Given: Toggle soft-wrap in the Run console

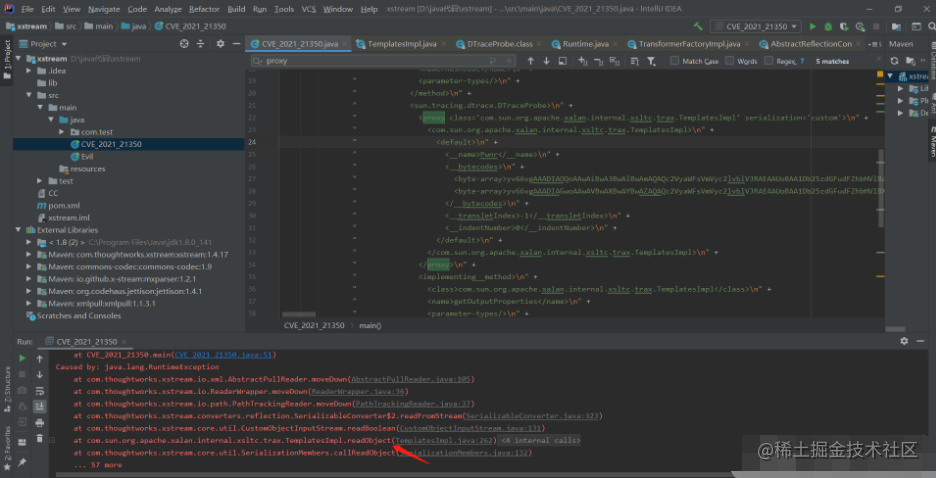Looking at the screenshot, I should tap(39, 391).
